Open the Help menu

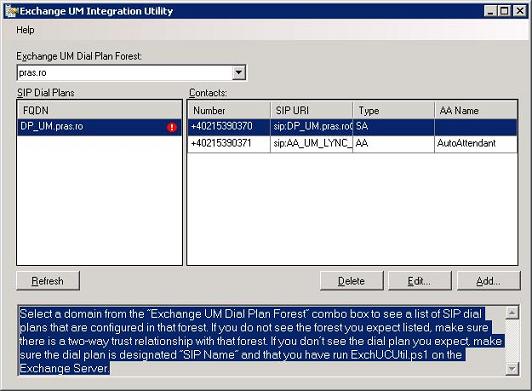click(x=25, y=30)
